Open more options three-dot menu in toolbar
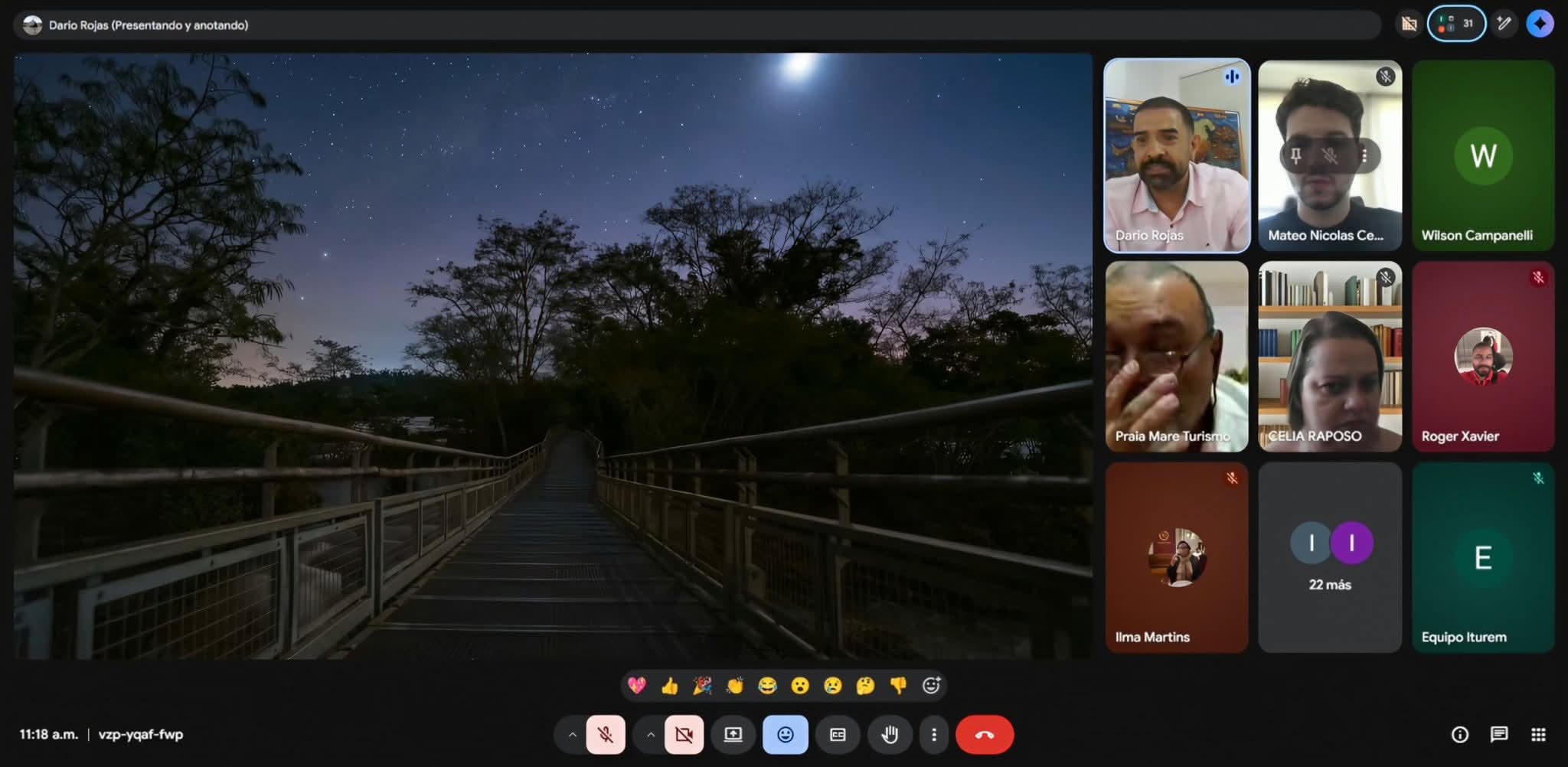Image resolution: width=1568 pixels, height=767 pixels. pyautogui.click(x=933, y=735)
